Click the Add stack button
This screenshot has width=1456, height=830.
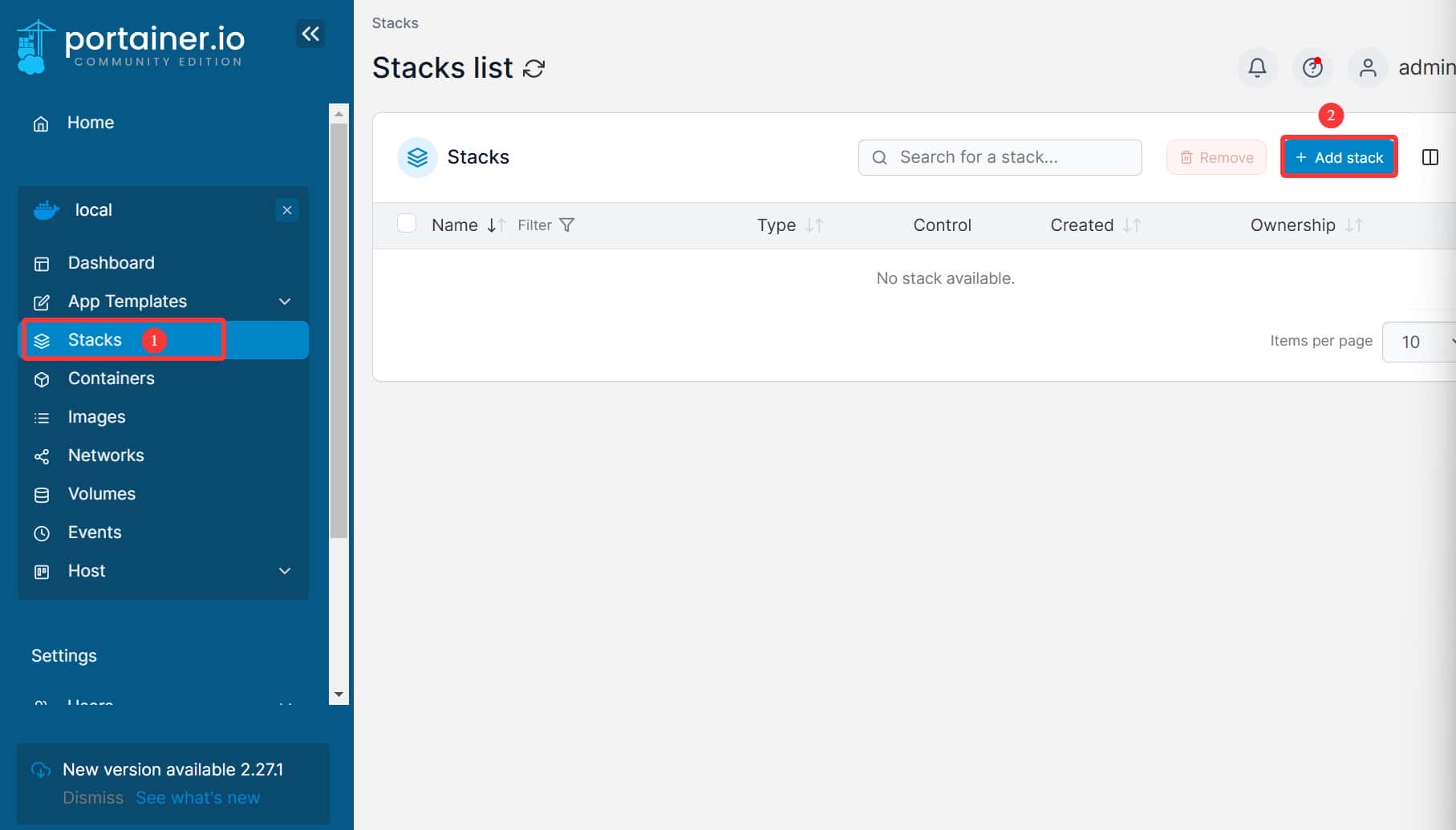1339,157
